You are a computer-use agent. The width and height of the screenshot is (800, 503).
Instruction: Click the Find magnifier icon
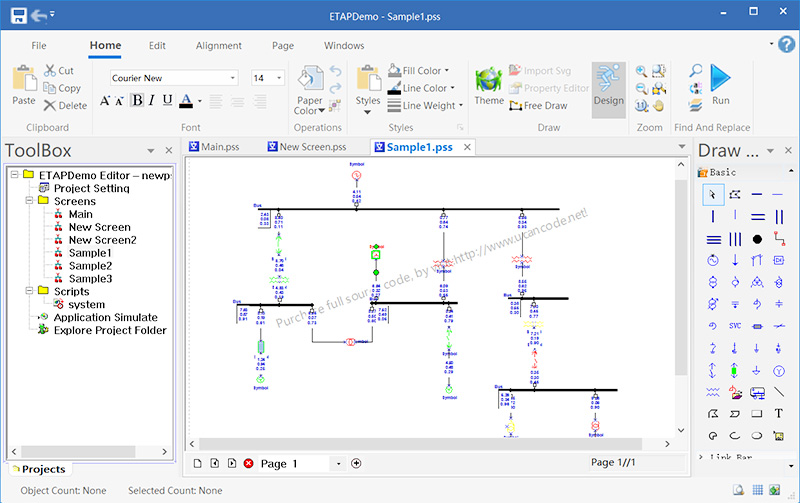point(695,70)
